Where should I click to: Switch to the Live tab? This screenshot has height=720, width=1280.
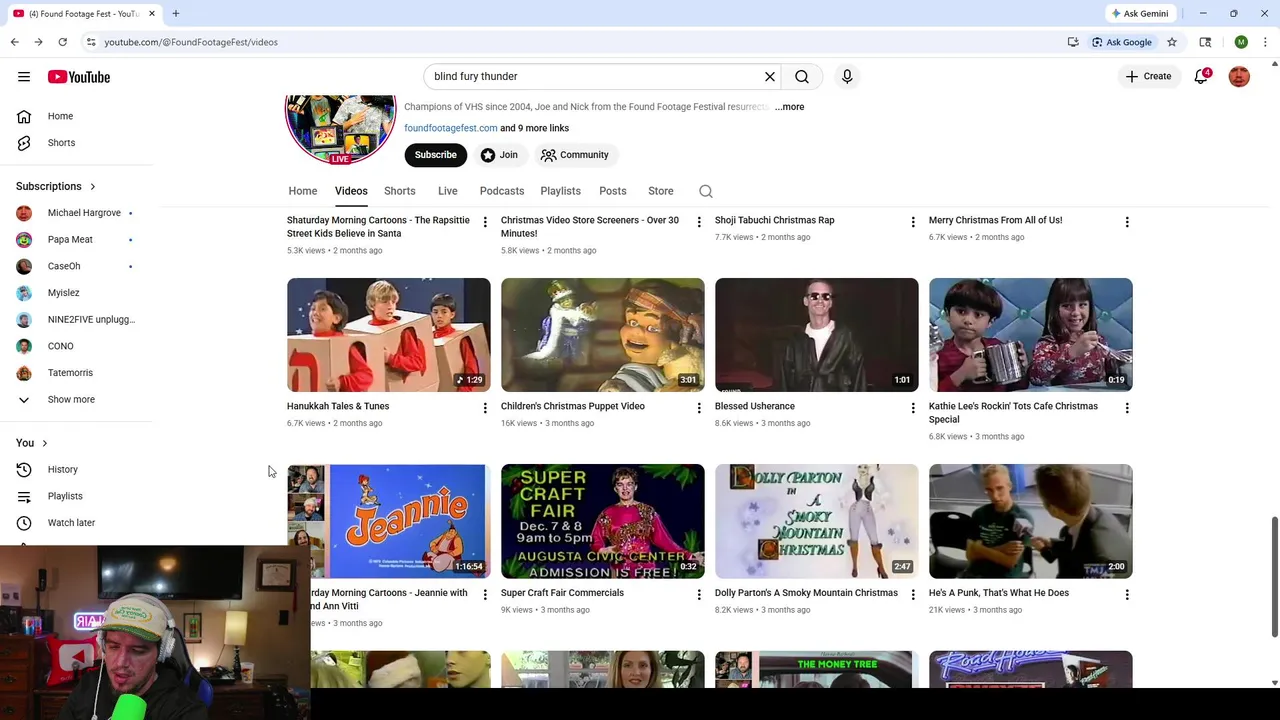[x=447, y=191]
